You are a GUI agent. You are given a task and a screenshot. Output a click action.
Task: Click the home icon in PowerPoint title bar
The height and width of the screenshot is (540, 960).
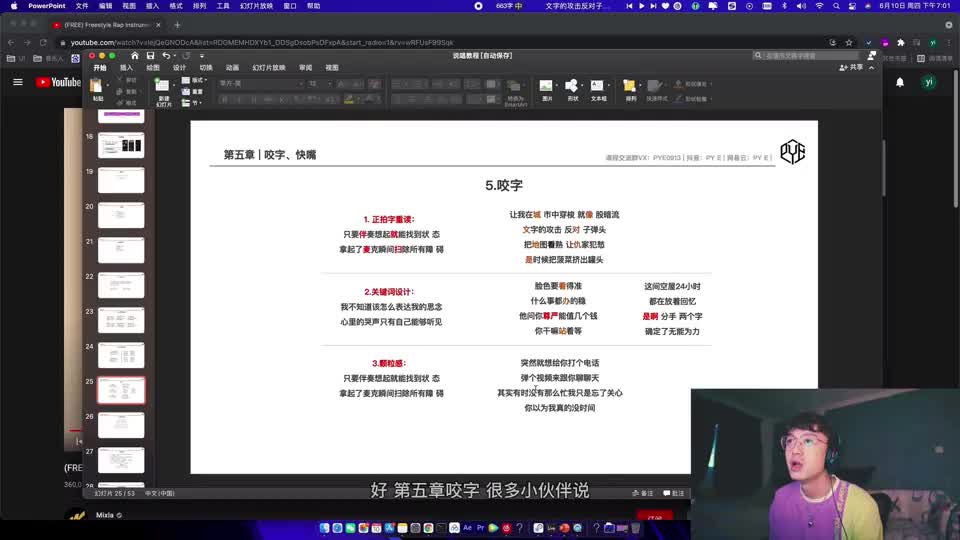pos(135,56)
